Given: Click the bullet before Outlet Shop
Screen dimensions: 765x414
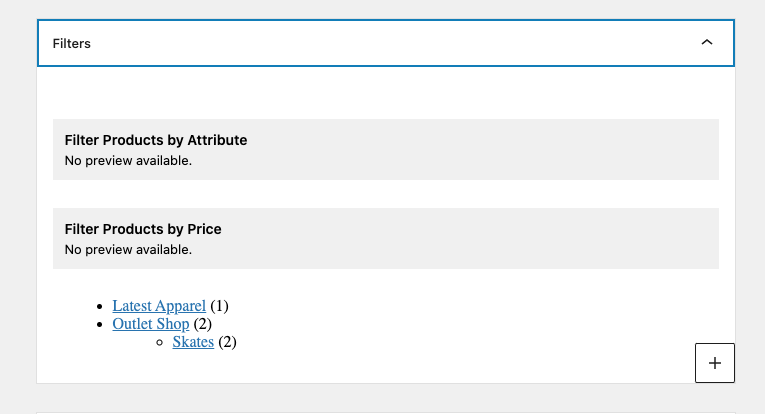Looking at the screenshot, I should (x=100, y=325).
